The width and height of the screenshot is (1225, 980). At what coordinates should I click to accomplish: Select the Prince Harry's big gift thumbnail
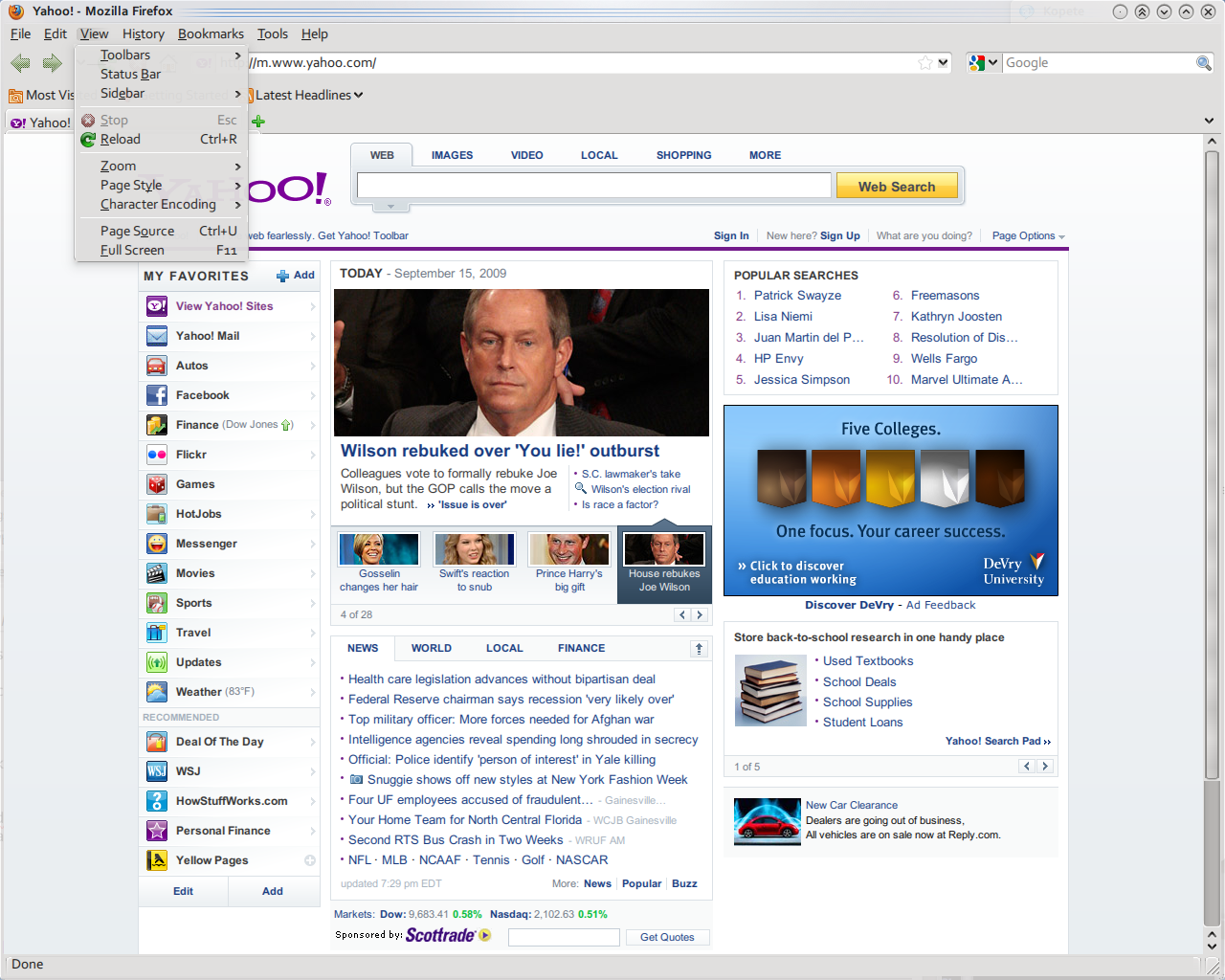coord(569,549)
